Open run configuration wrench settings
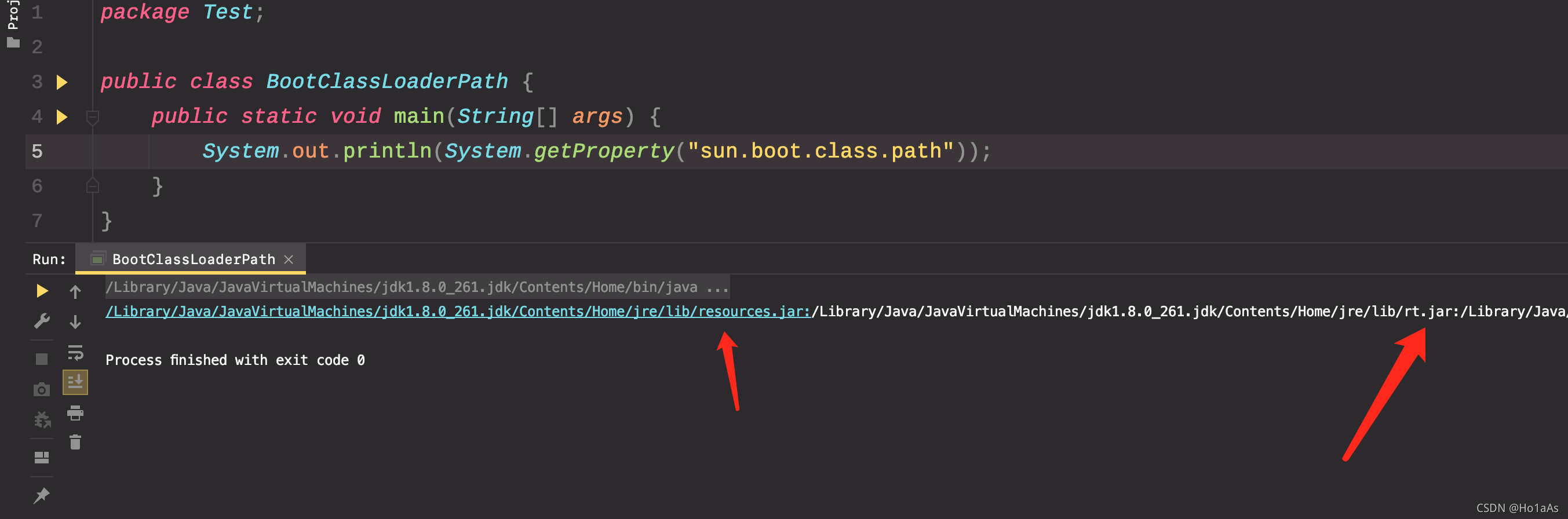Image resolution: width=1568 pixels, height=519 pixels. click(x=41, y=321)
